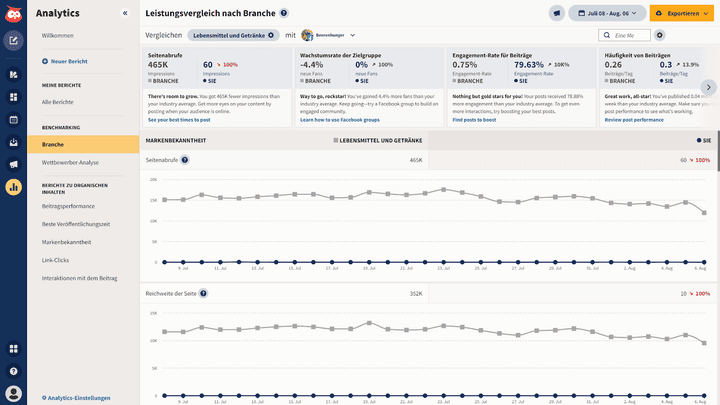Viewport: 720px width, 405px height.
Task: Click help icon beside Leistungsvergleich nach Branche
Action: coord(285,13)
